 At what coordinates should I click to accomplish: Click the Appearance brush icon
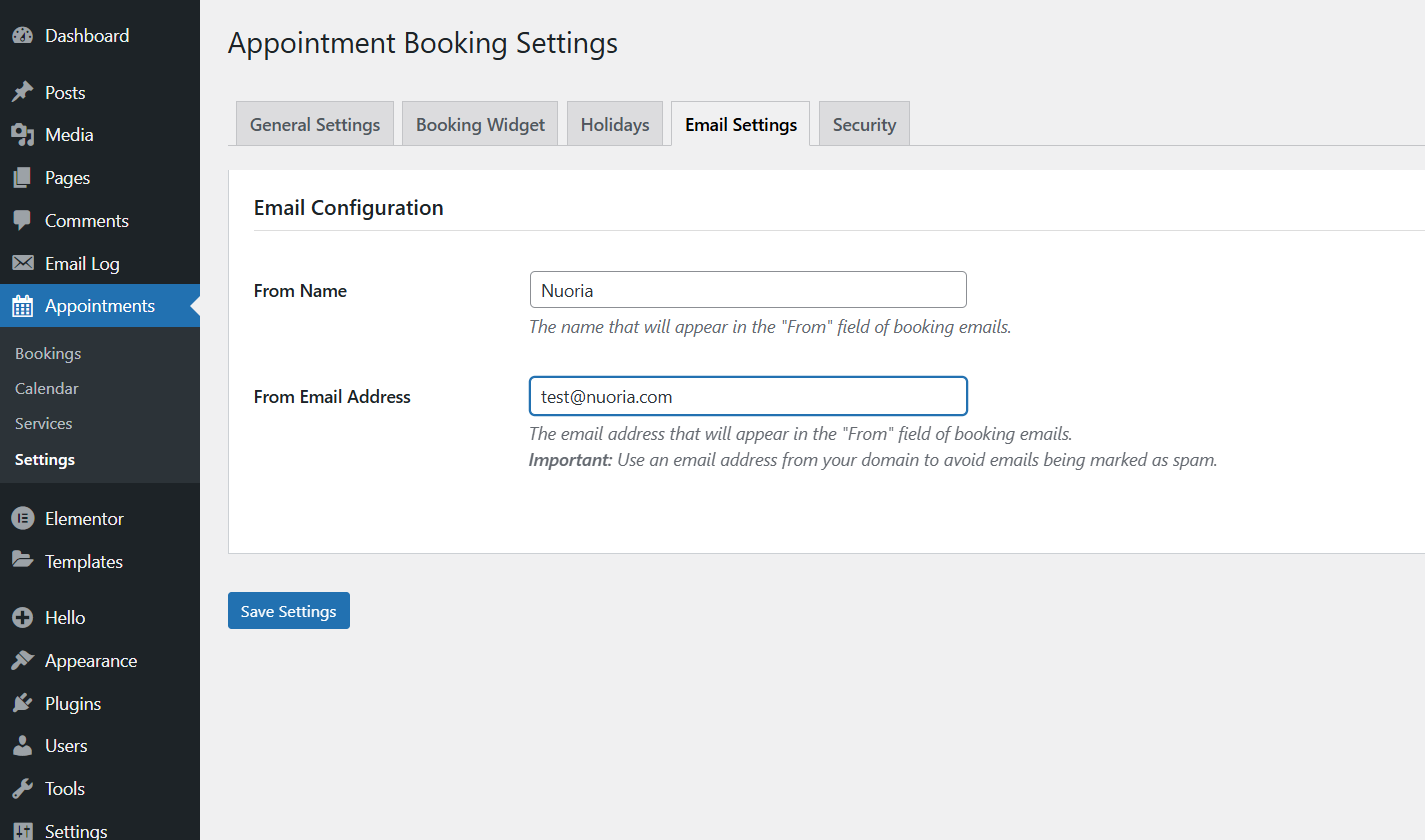(22, 660)
